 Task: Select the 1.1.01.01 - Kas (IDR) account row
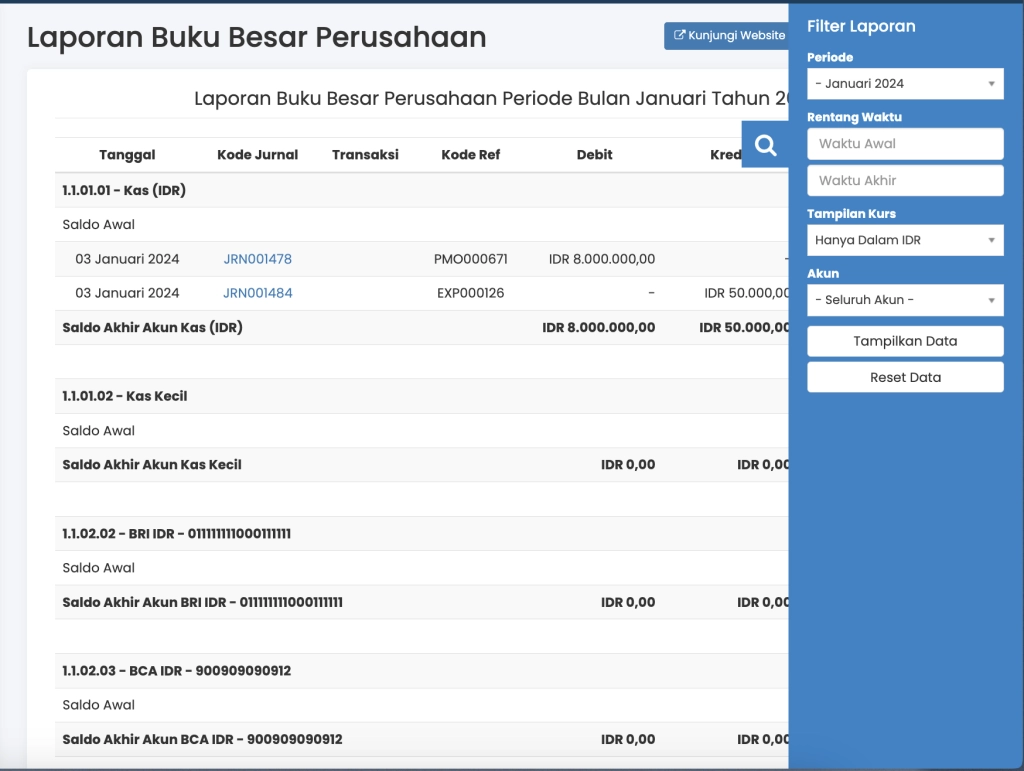124,190
